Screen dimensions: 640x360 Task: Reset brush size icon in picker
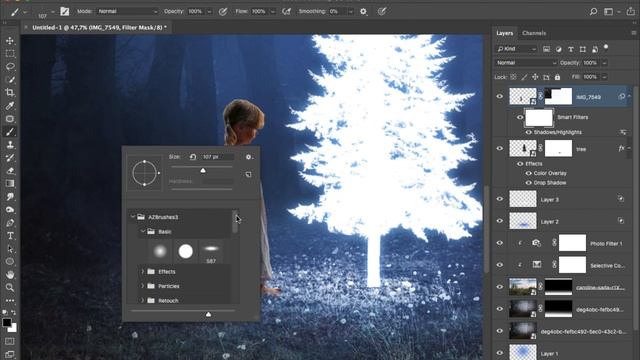pos(193,157)
